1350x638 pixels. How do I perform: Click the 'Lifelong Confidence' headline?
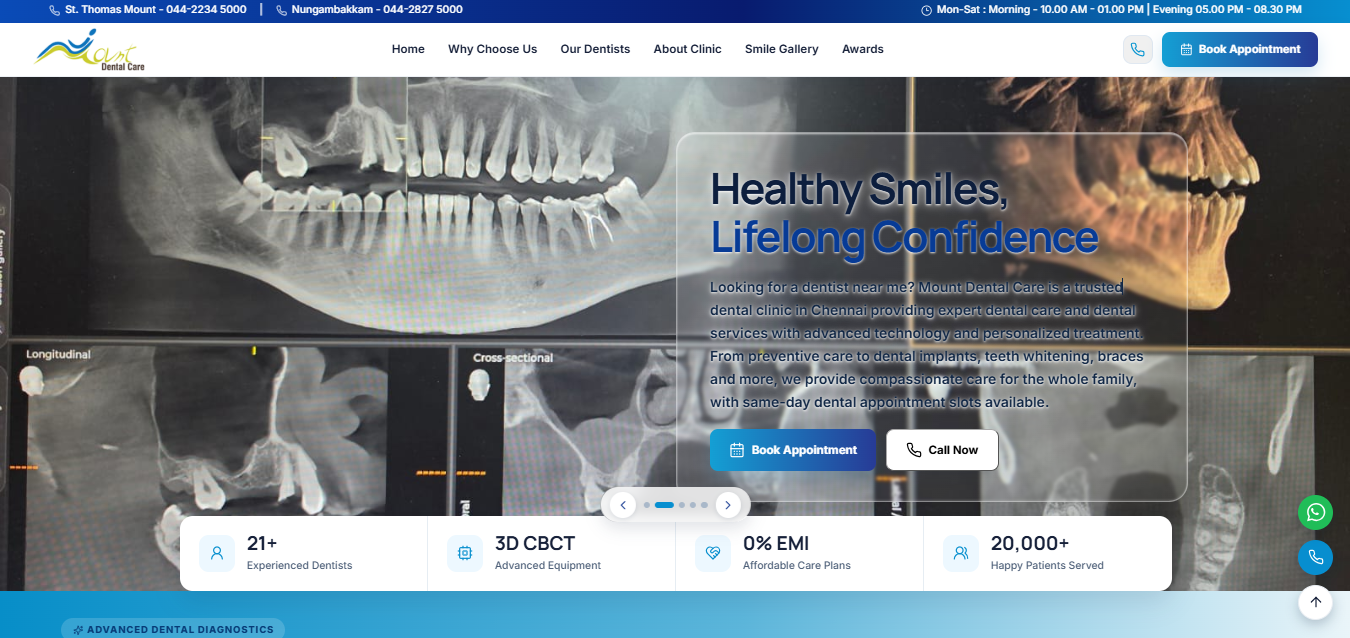pyautogui.click(x=904, y=237)
